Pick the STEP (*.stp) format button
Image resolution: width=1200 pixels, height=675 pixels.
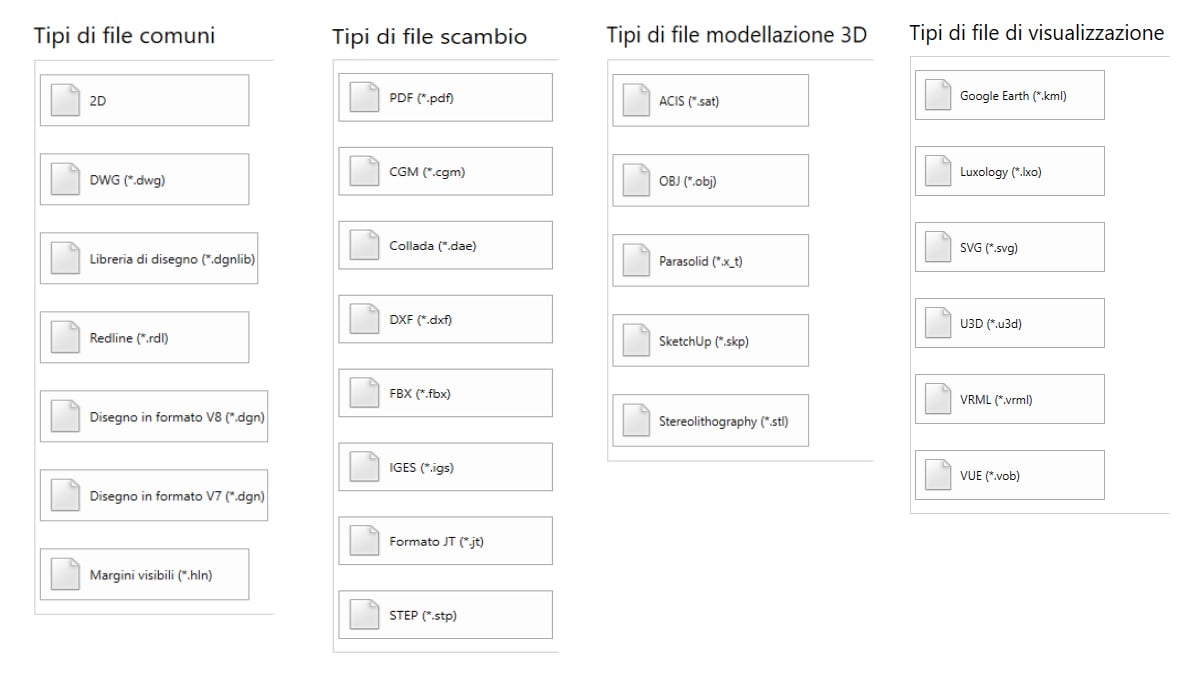(x=445, y=615)
